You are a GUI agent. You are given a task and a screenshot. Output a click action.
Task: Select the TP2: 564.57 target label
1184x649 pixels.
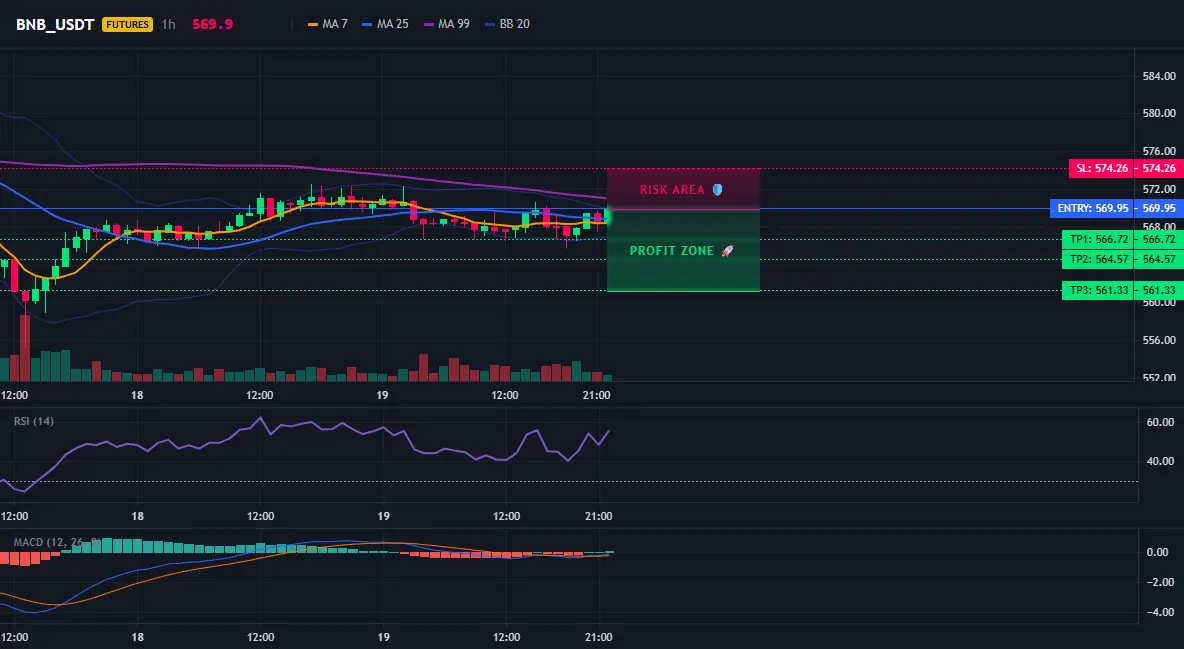[x=1096, y=260]
